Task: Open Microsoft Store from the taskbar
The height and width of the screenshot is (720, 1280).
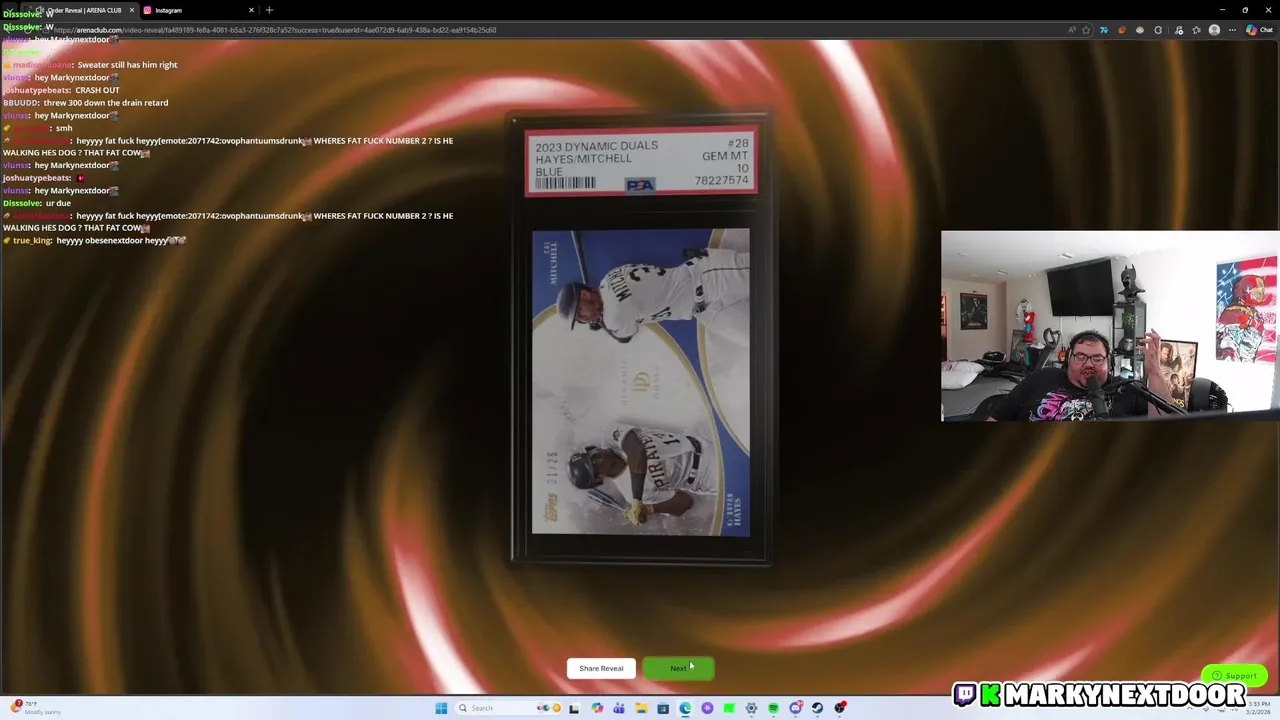Action: (663, 708)
